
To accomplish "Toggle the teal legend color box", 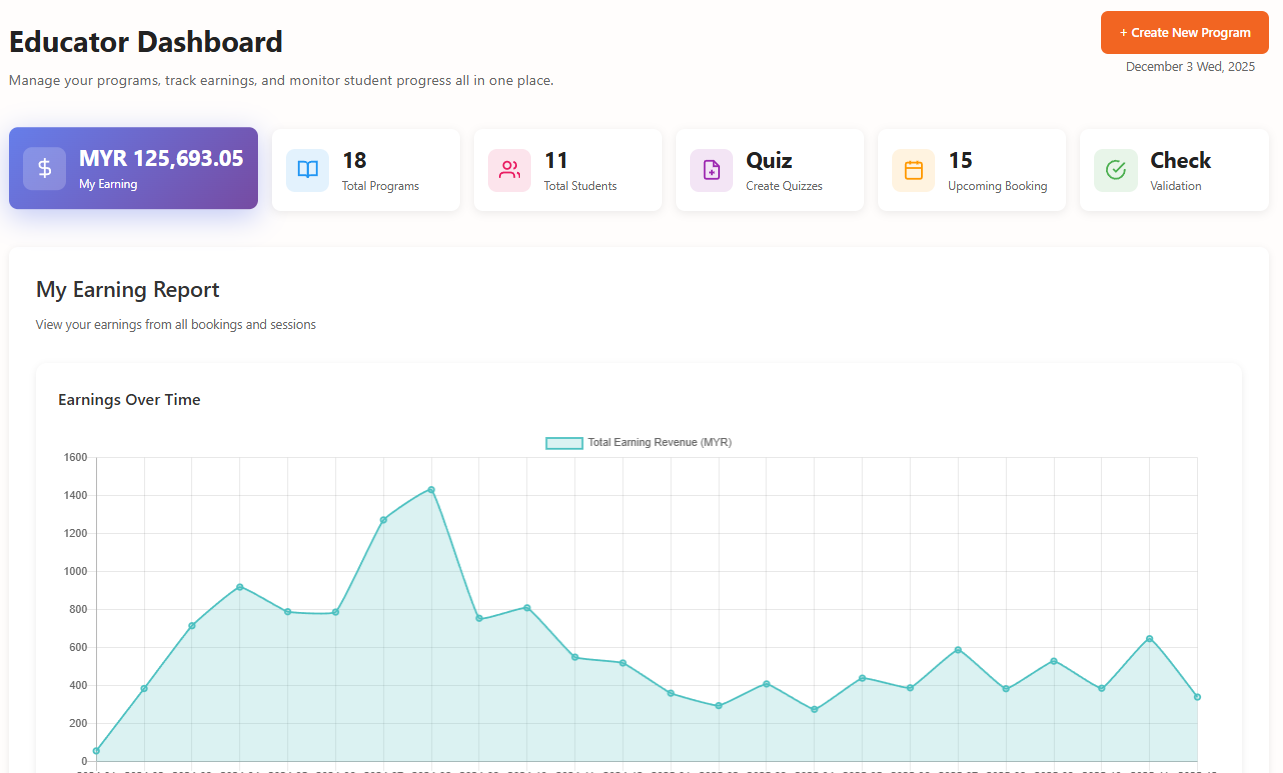I will point(564,443).
